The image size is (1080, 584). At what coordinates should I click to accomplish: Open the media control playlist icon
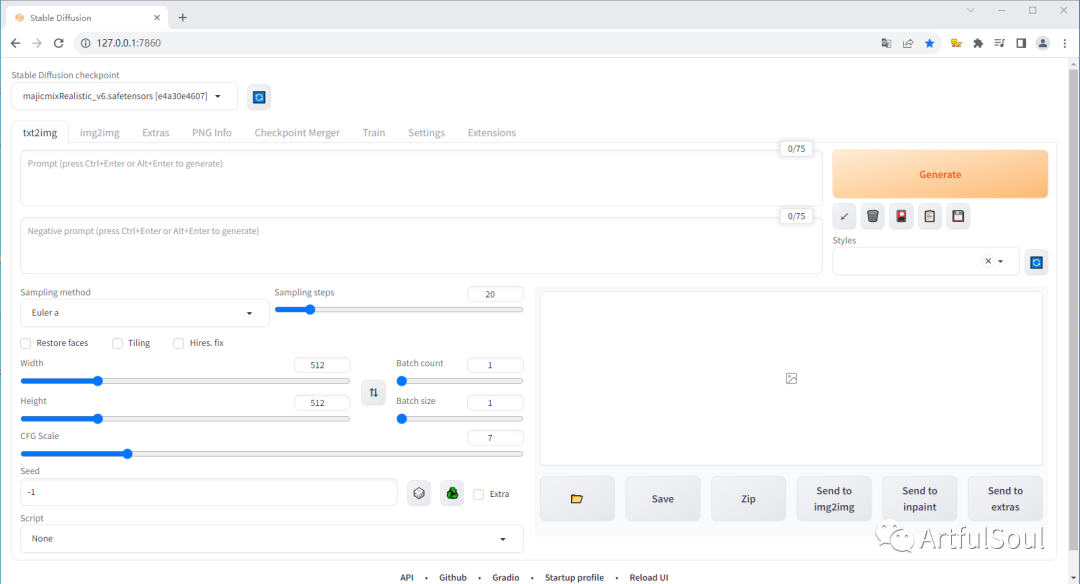999,43
